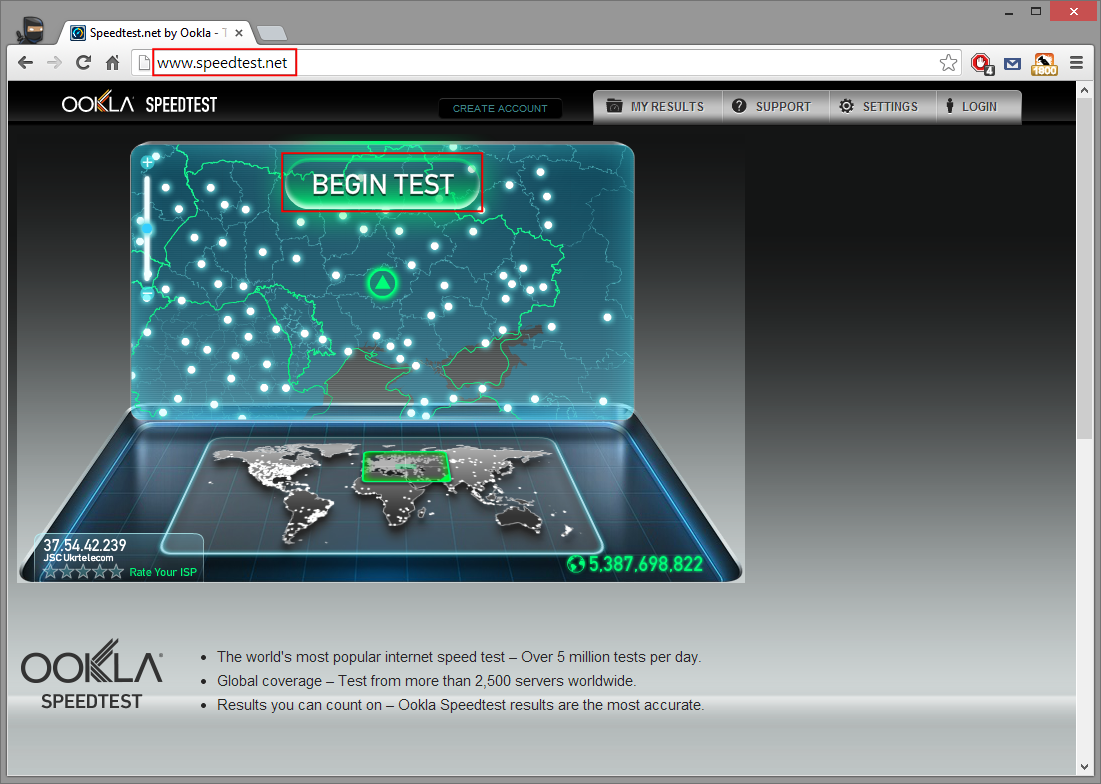Click the map zoom slider handle

pos(147,229)
